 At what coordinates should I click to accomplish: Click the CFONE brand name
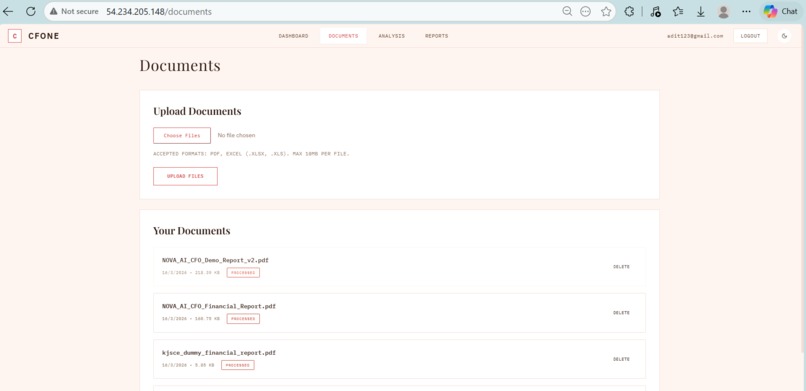(x=44, y=36)
